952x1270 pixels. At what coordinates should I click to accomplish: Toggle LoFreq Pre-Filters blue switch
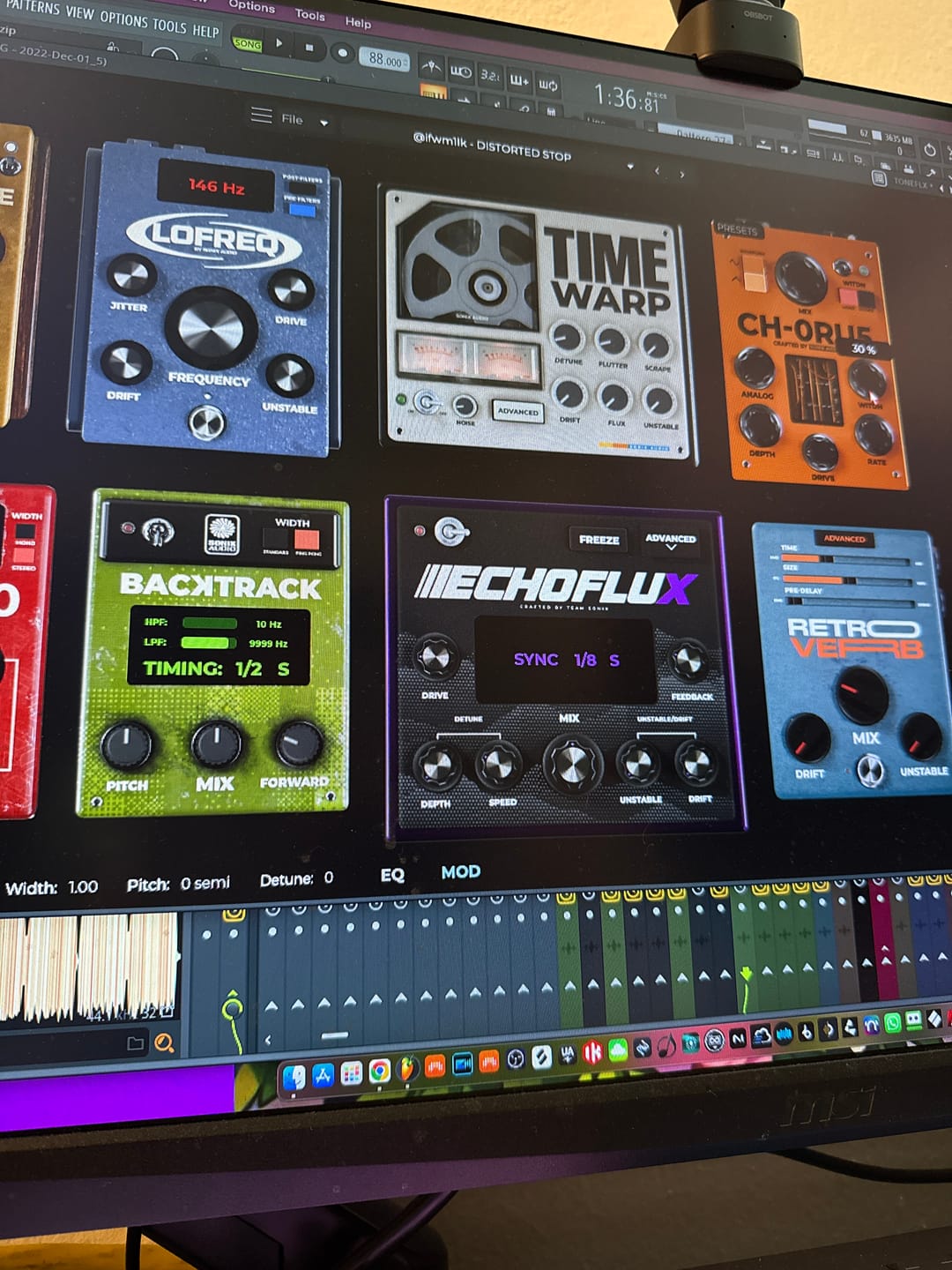click(302, 210)
